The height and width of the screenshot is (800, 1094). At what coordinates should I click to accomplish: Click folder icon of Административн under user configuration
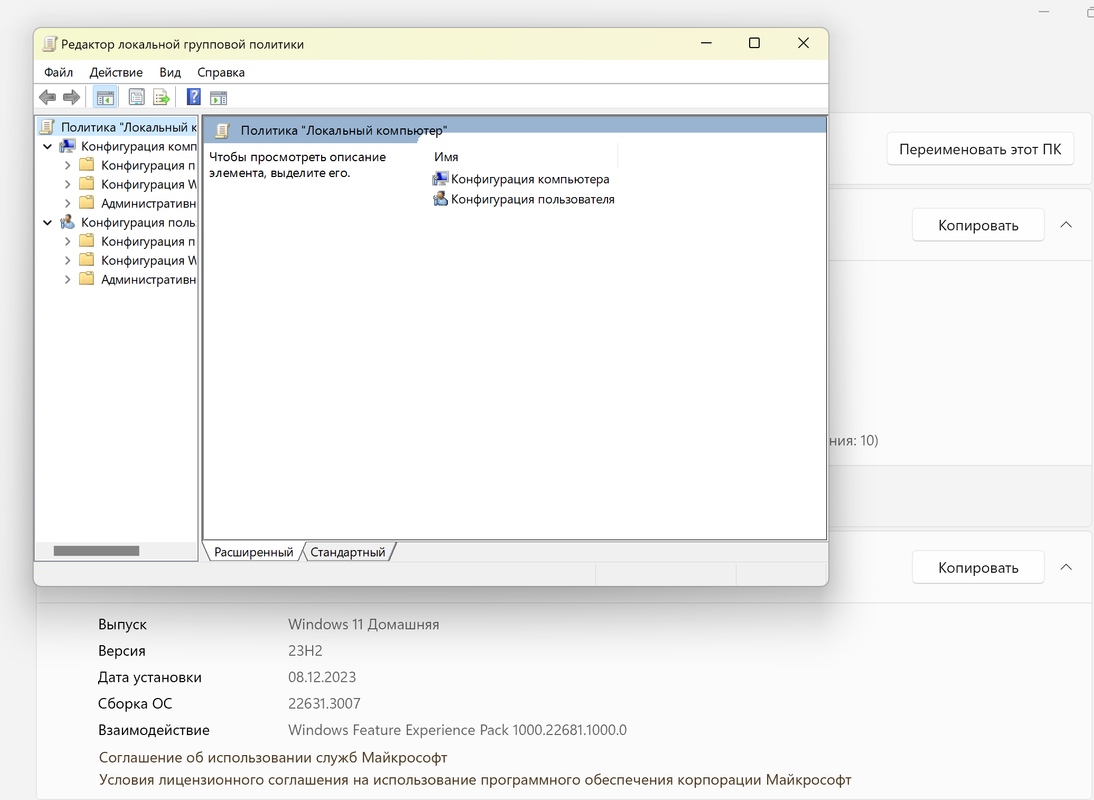point(87,279)
